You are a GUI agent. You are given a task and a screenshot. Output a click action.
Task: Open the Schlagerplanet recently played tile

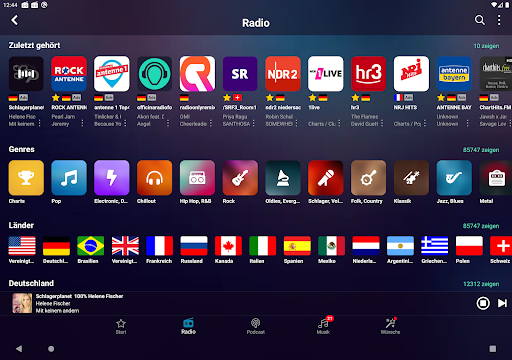pyautogui.click(x=26, y=74)
